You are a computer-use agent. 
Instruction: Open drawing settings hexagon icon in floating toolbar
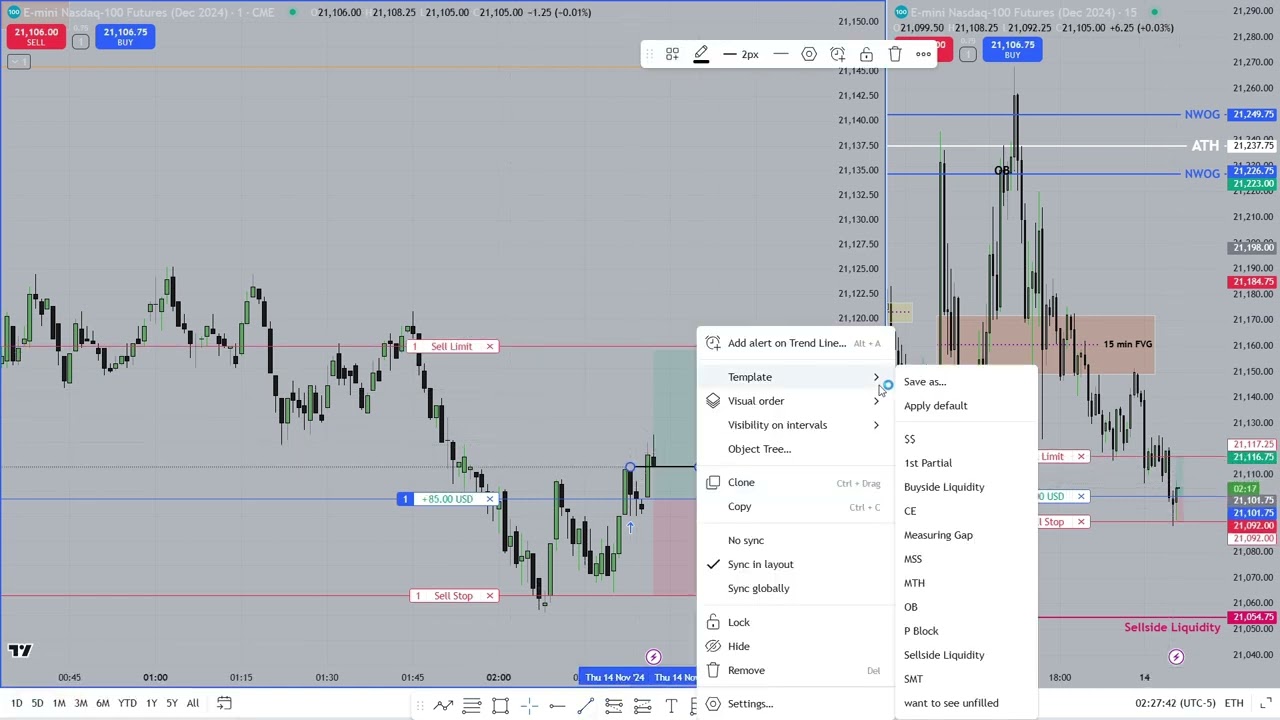pos(809,54)
